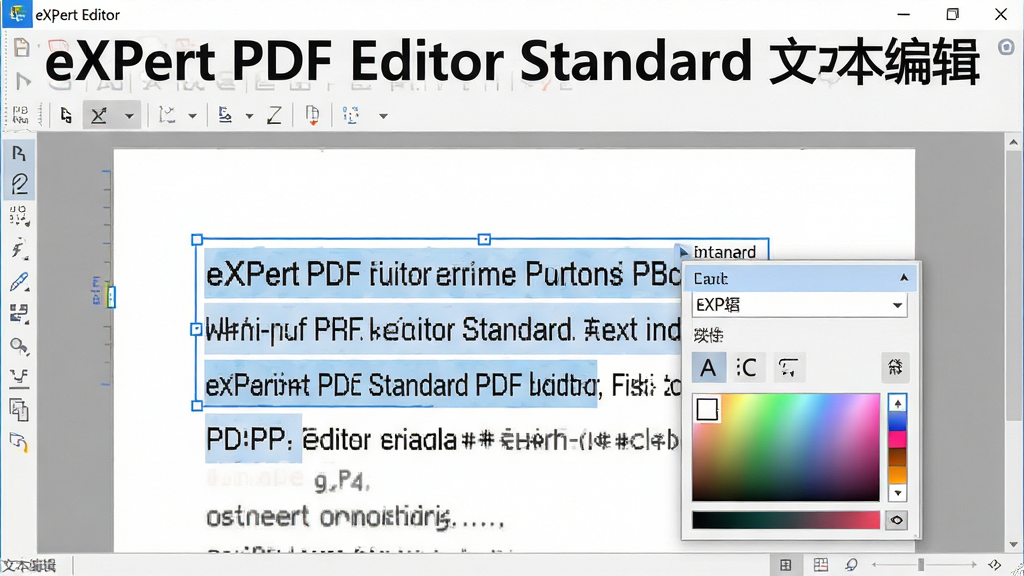Image resolution: width=1024 pixels, height=576 pixels.
Task: Click the color strip up arrow
Action: [x=898, y=404]
